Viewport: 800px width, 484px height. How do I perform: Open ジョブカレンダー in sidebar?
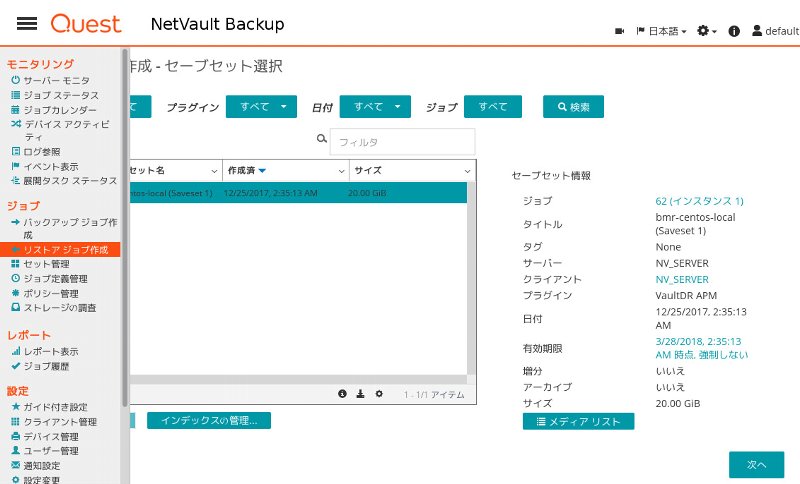click(x=60, y=110)
